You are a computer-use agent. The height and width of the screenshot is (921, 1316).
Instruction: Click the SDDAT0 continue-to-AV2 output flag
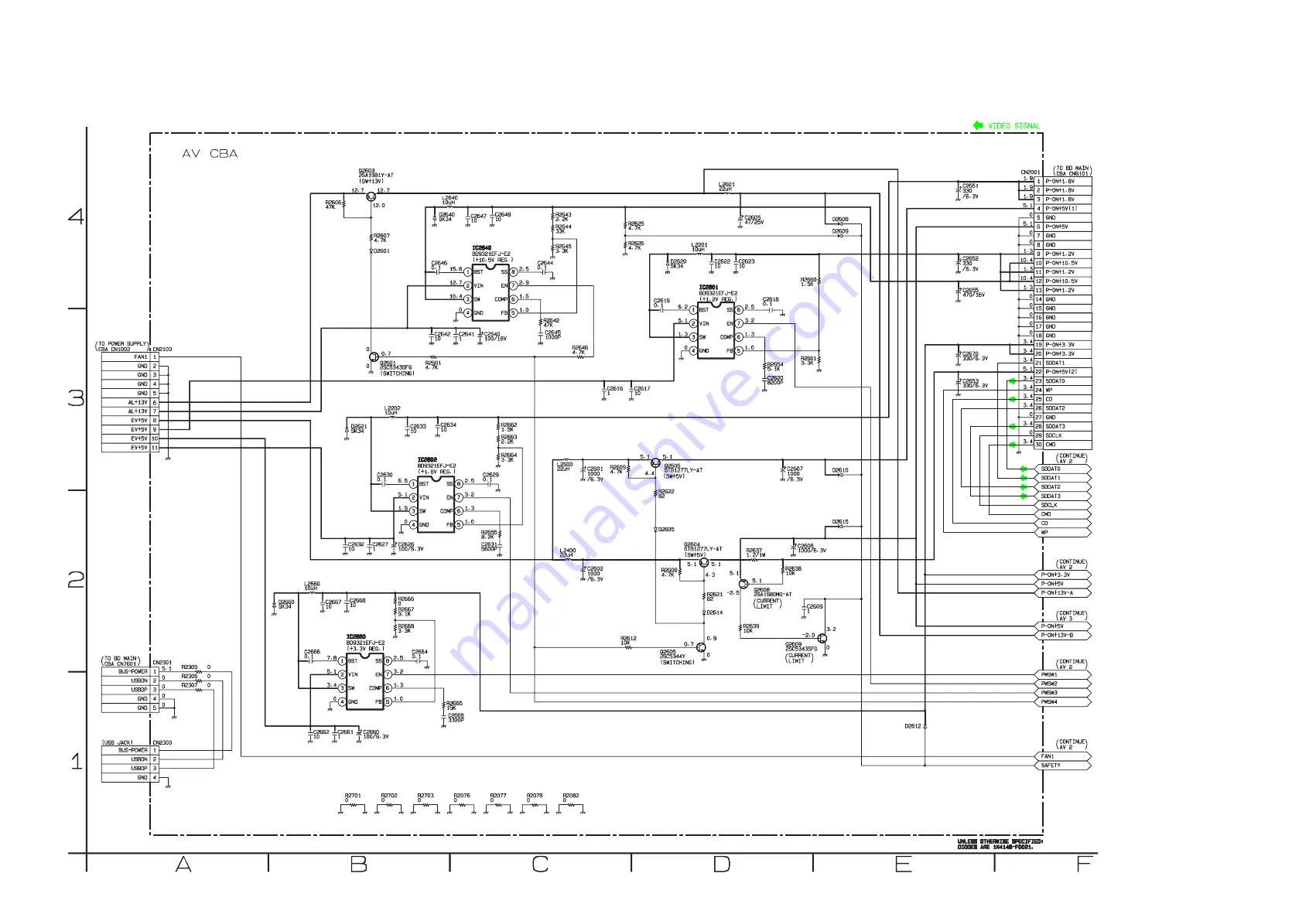point(1063,469)
